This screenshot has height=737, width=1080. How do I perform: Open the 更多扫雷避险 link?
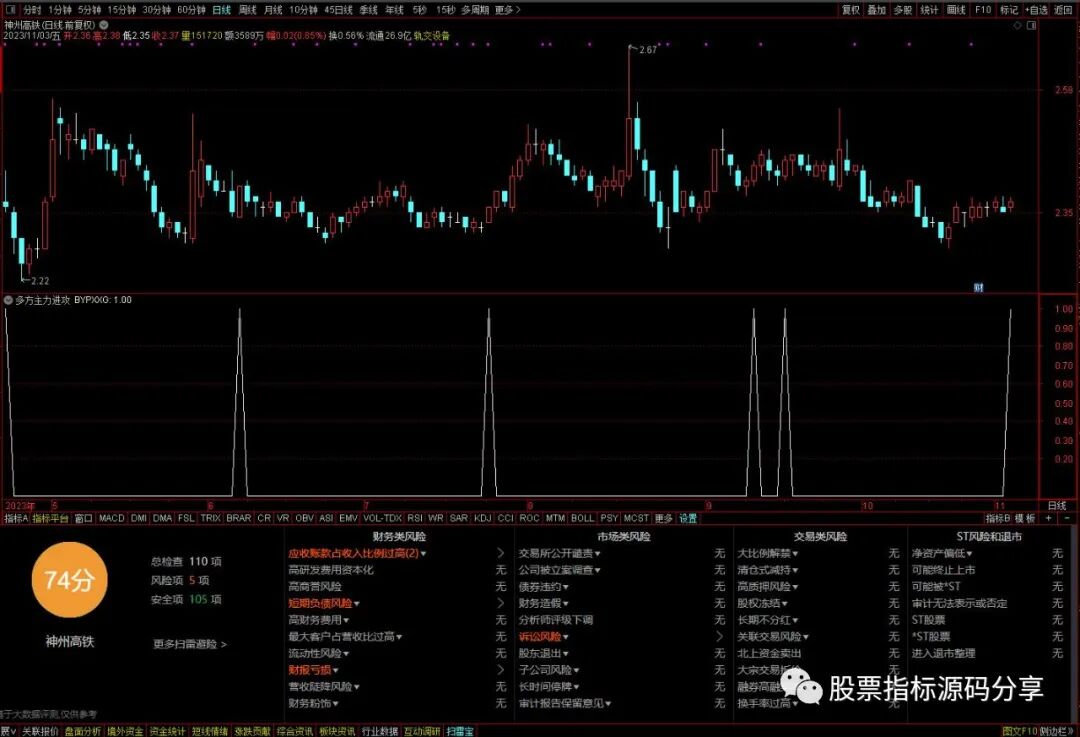pyautogui.click(x=189, y=644)
